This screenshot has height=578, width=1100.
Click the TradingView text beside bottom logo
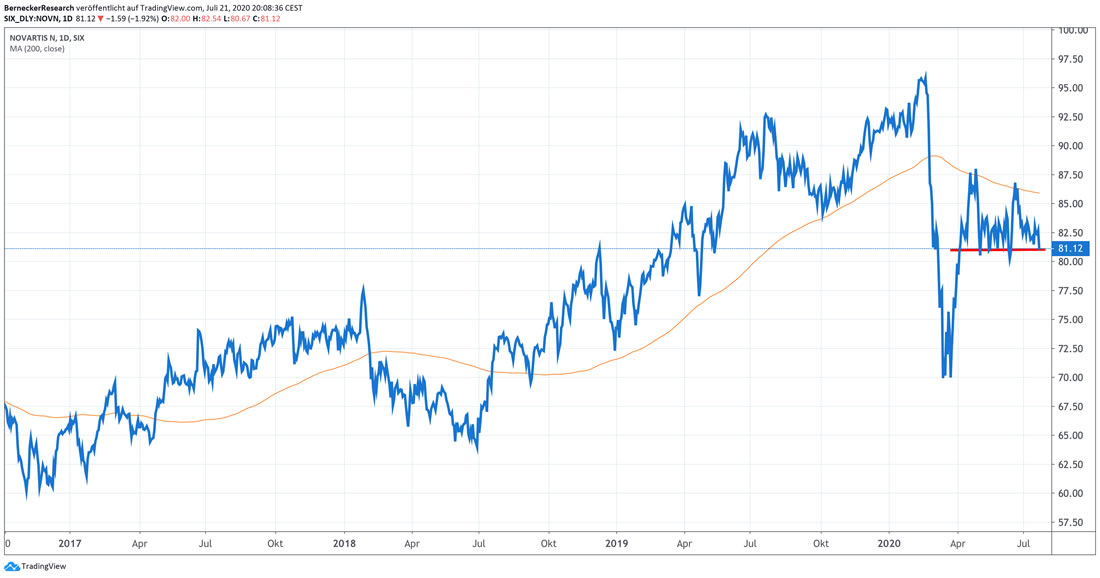coord(44,567)
